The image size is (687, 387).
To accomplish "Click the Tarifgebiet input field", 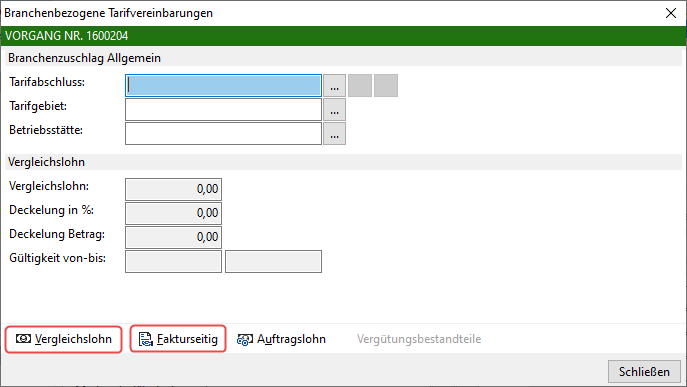I will (x=223, y=110).
